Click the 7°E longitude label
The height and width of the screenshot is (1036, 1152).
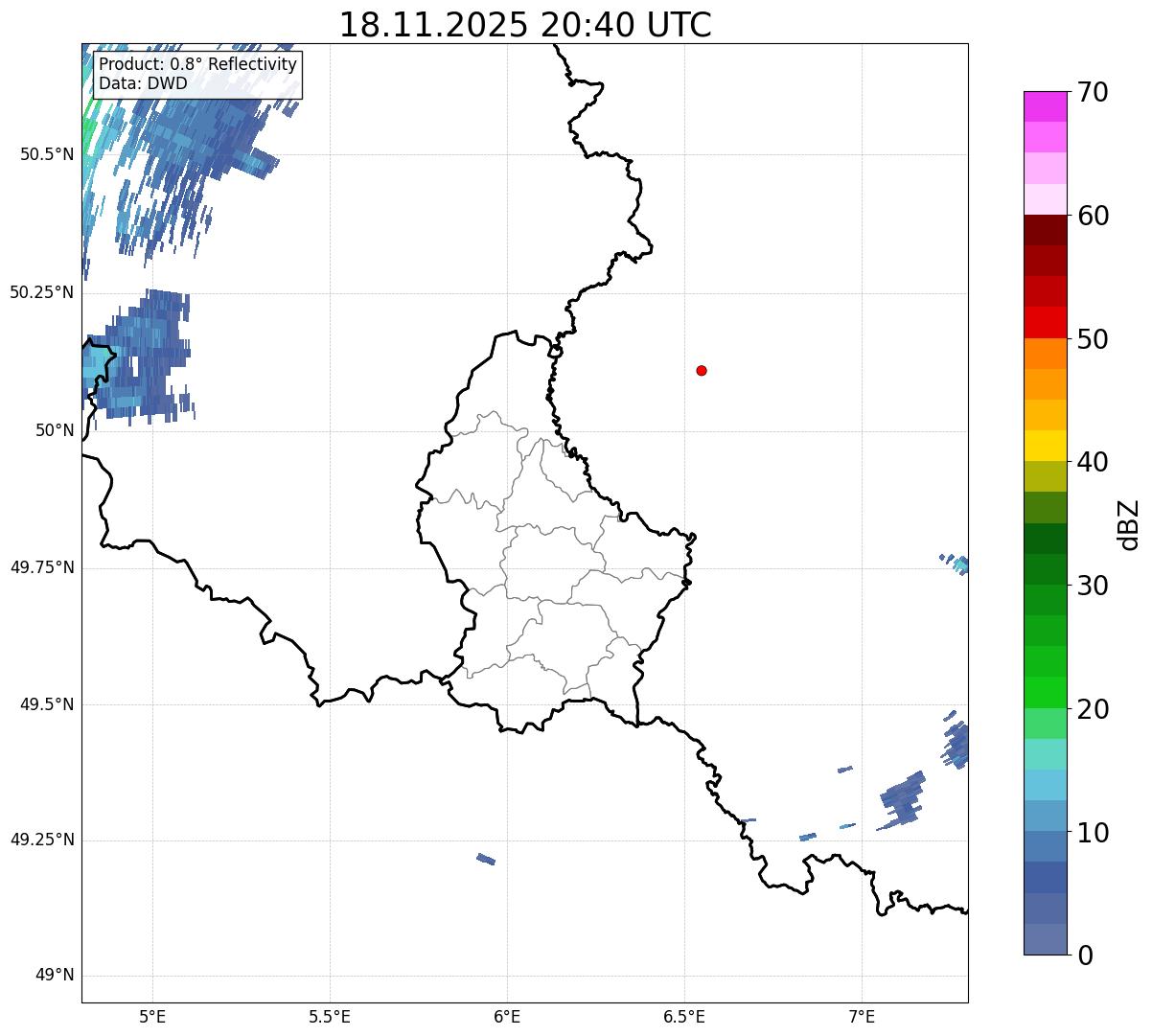point(862,1016)
